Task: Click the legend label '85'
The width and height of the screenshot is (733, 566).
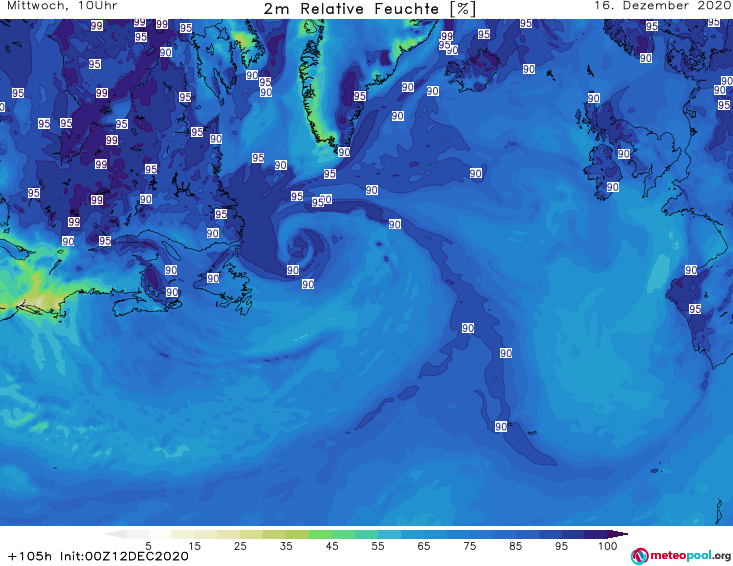Action: point(516,546)
